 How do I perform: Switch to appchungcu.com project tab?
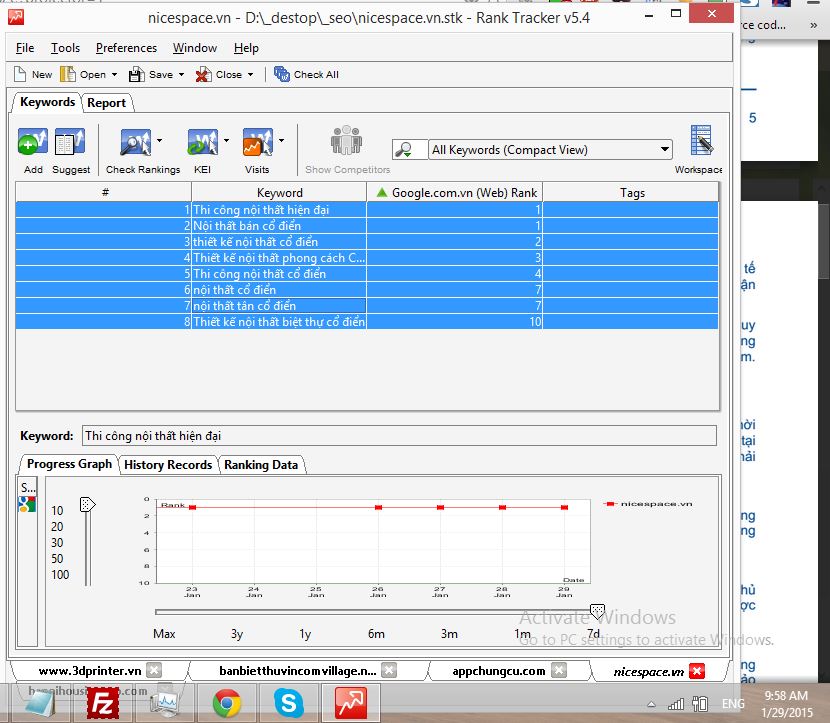click(x=498, y=671)
